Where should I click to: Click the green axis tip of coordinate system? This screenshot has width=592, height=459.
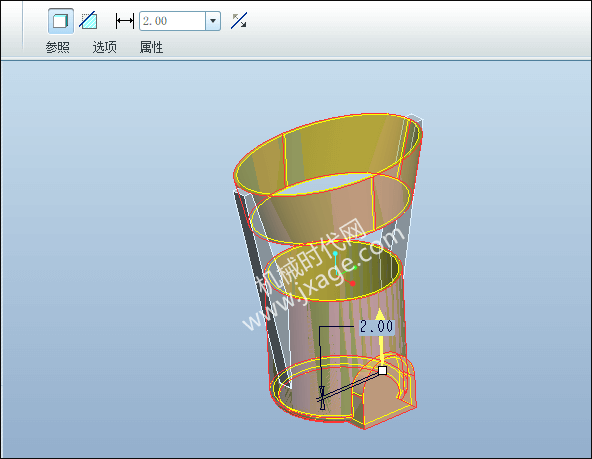point(355,267)
